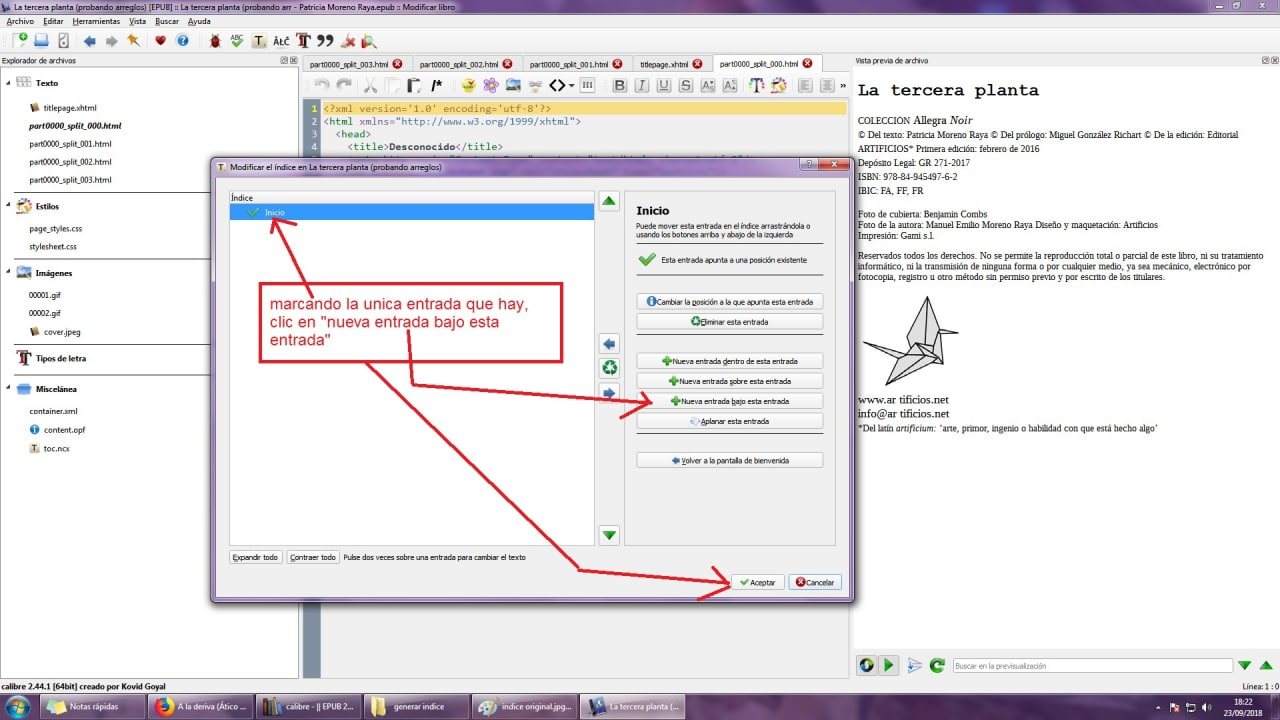The width and height of the screenshot is (1280, 720).
Task: Toggle auto-reload button in the preview panel
Action: (866, 665)
